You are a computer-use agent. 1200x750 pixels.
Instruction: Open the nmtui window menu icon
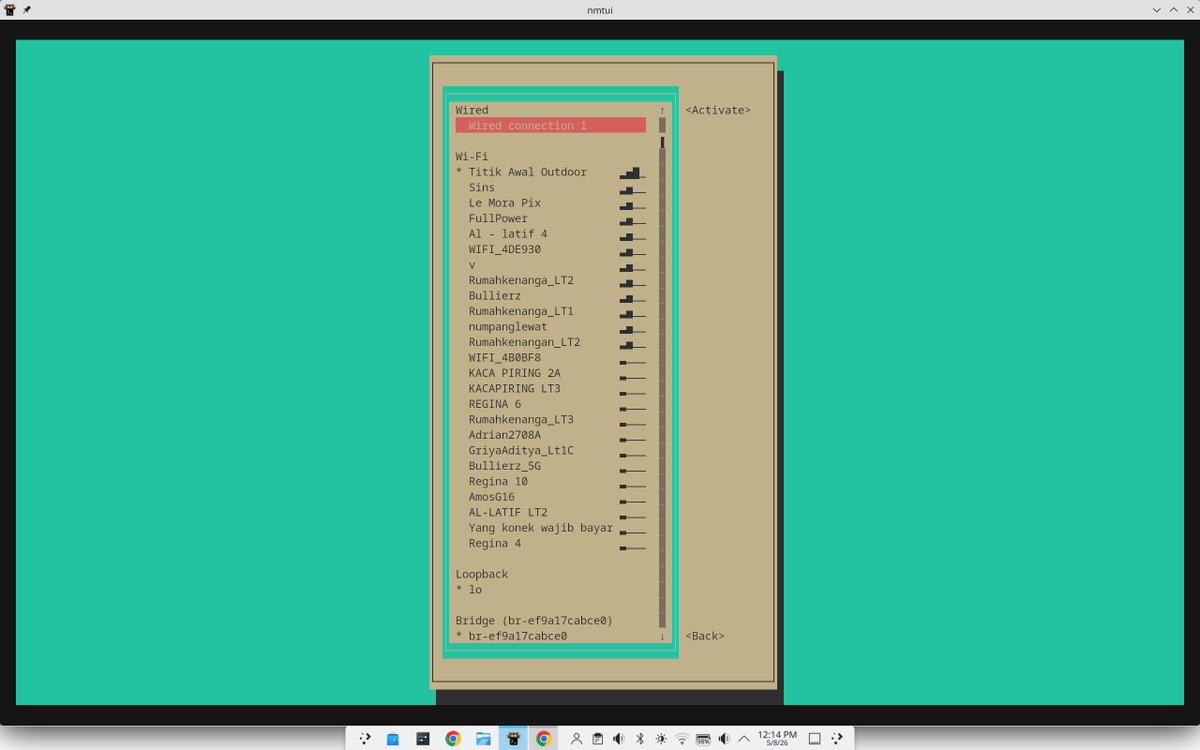click(10, 9)
